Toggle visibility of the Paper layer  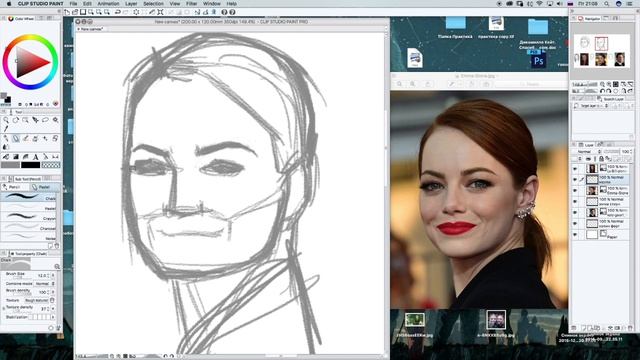click(x=575, y=235)
